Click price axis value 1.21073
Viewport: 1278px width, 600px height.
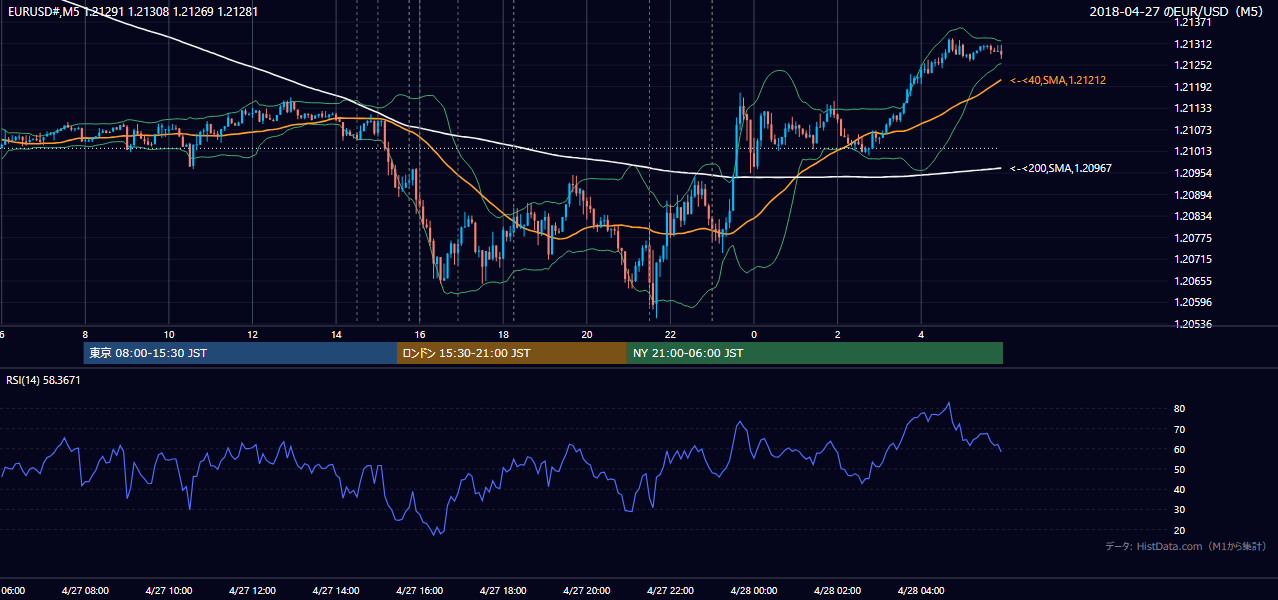1194,130
